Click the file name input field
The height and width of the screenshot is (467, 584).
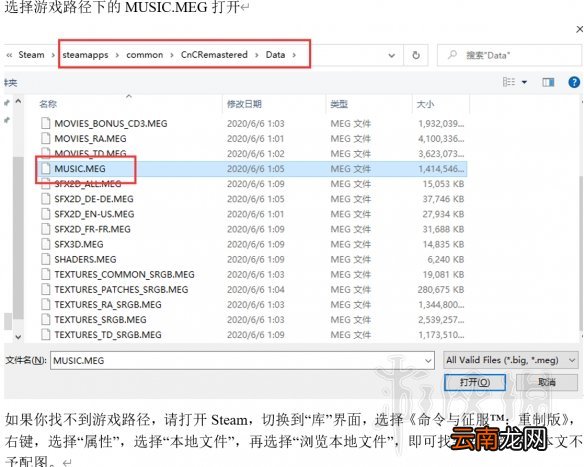coord(238,360)
